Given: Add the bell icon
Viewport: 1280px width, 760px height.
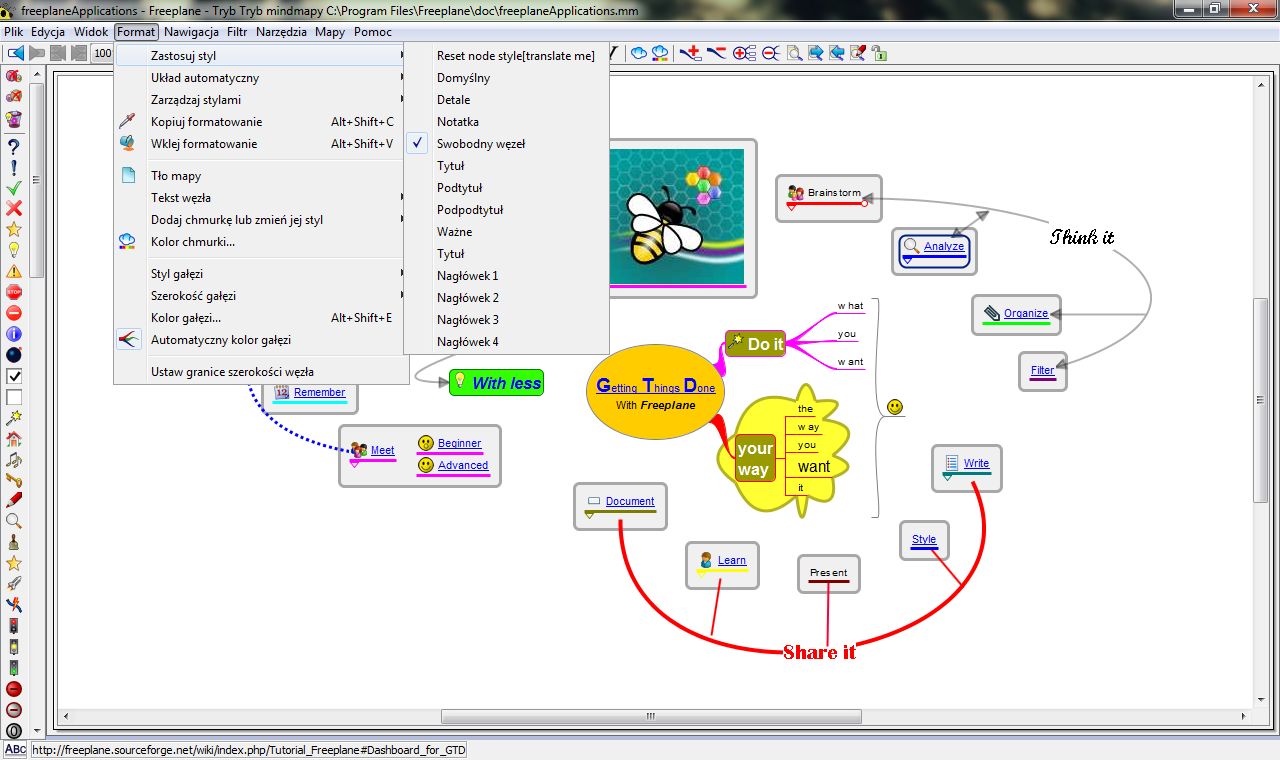Looking at the screenshot, I should [x=14, y=543].
